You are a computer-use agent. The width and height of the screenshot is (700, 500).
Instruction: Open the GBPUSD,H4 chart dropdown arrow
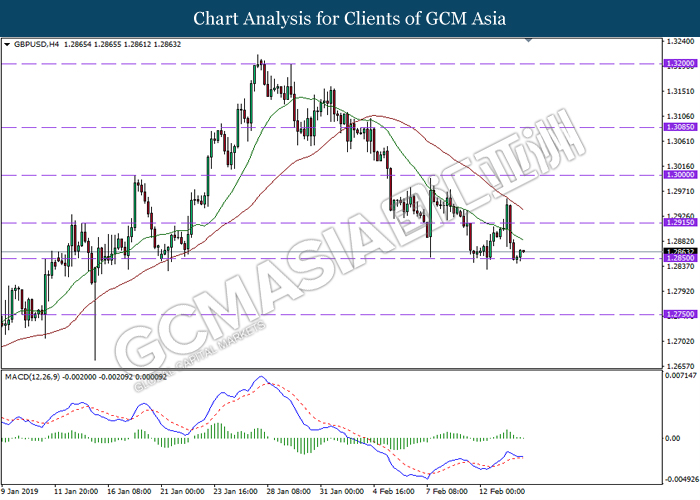point(7,45)
